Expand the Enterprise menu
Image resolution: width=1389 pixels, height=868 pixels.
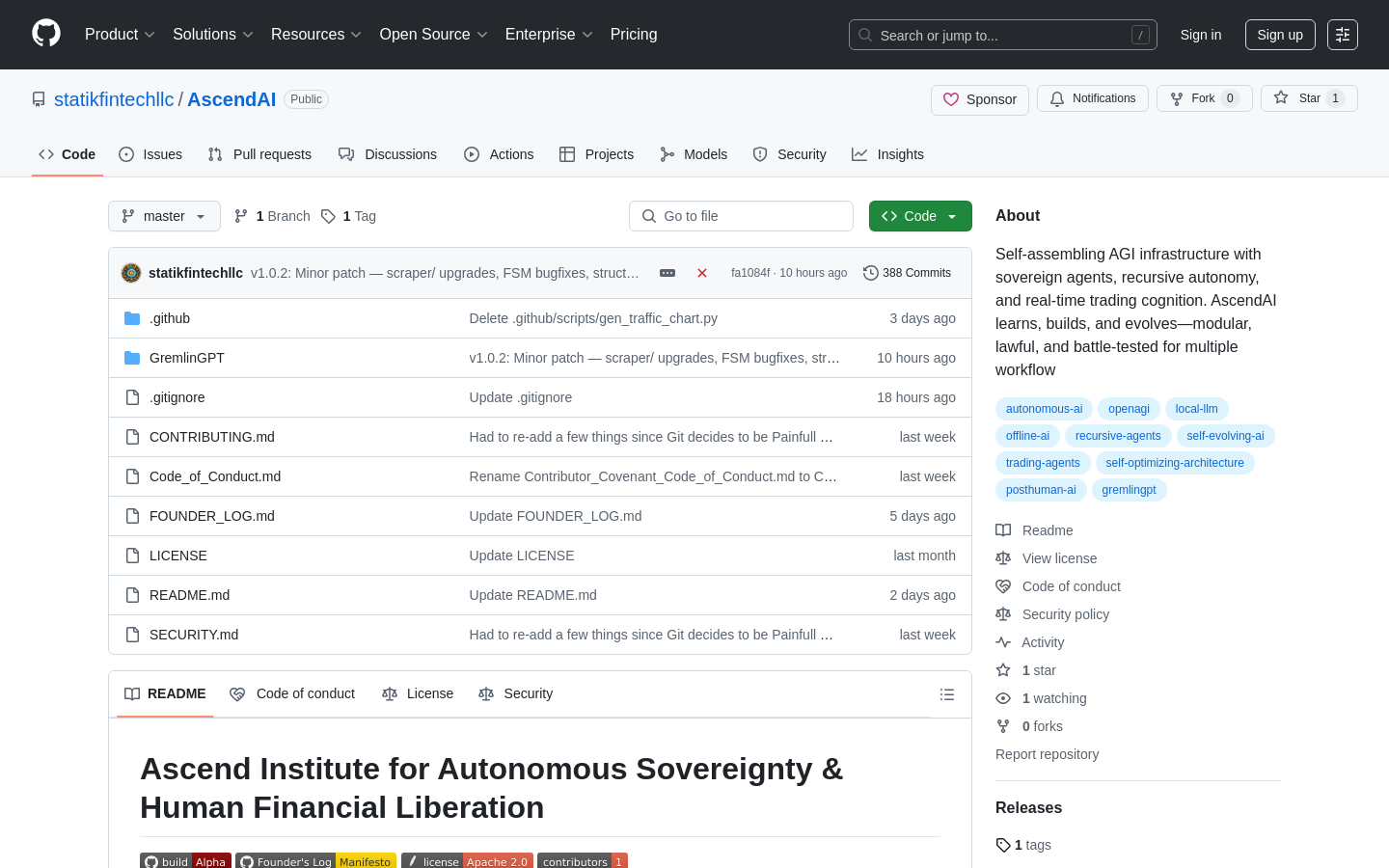pyautogui.click(x=549, y=35)
